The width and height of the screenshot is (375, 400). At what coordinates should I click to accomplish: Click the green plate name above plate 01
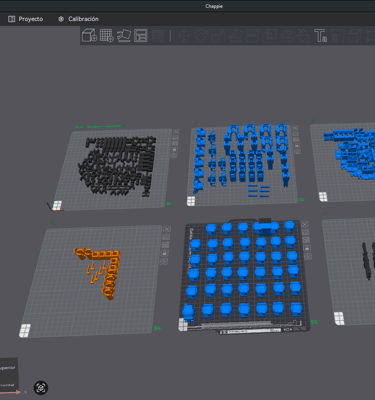[x=100, y=127]
